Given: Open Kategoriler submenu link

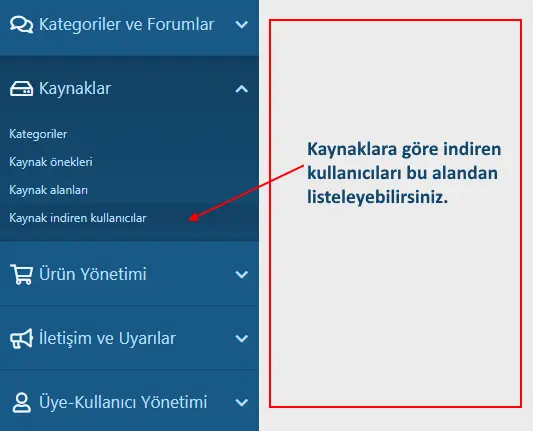Looking at the screenshot, I should coord(38,134).
